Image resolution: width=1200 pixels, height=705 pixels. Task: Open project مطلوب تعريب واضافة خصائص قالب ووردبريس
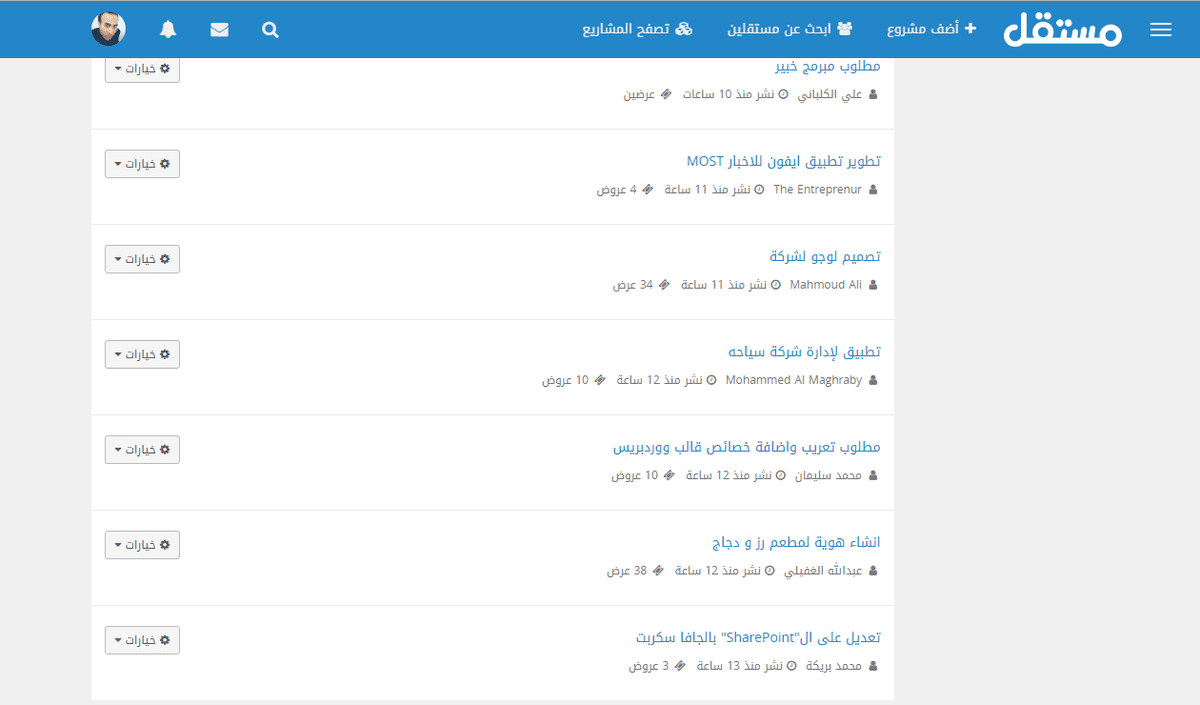747,447
